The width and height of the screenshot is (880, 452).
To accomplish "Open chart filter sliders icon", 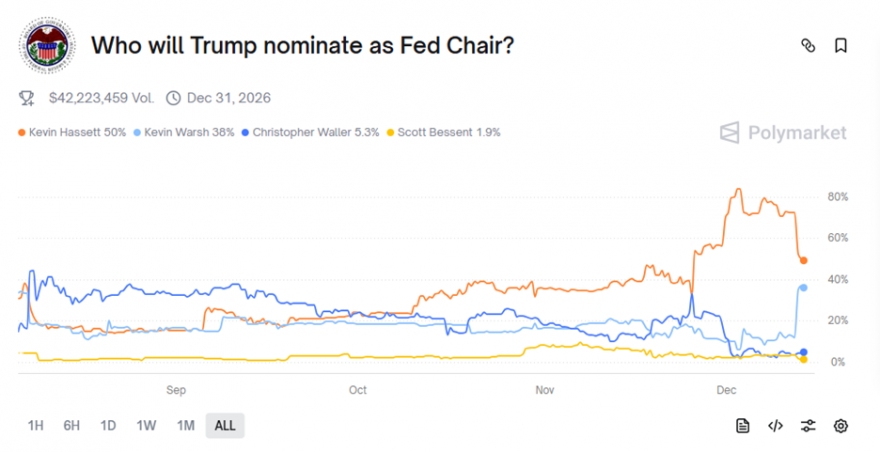I will tap(808, 426).
